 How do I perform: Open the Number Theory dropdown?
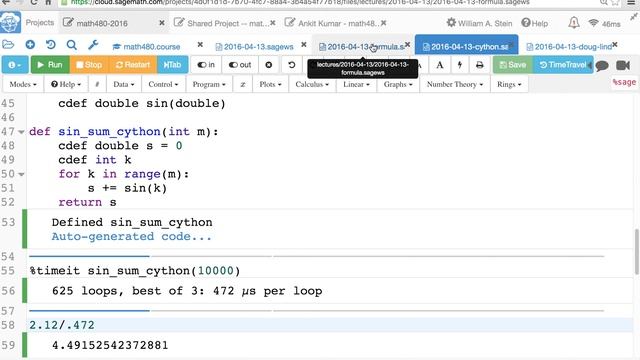[x=455, y=84]
